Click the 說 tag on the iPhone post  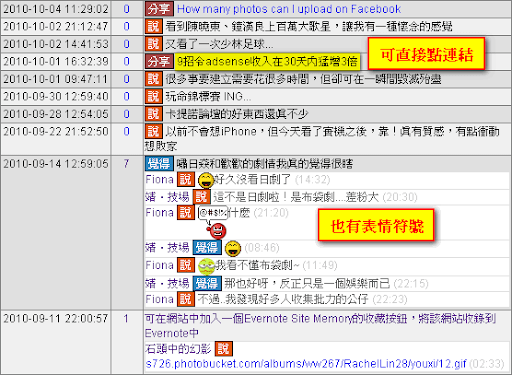pyautogui.click(x=153, y=131)
